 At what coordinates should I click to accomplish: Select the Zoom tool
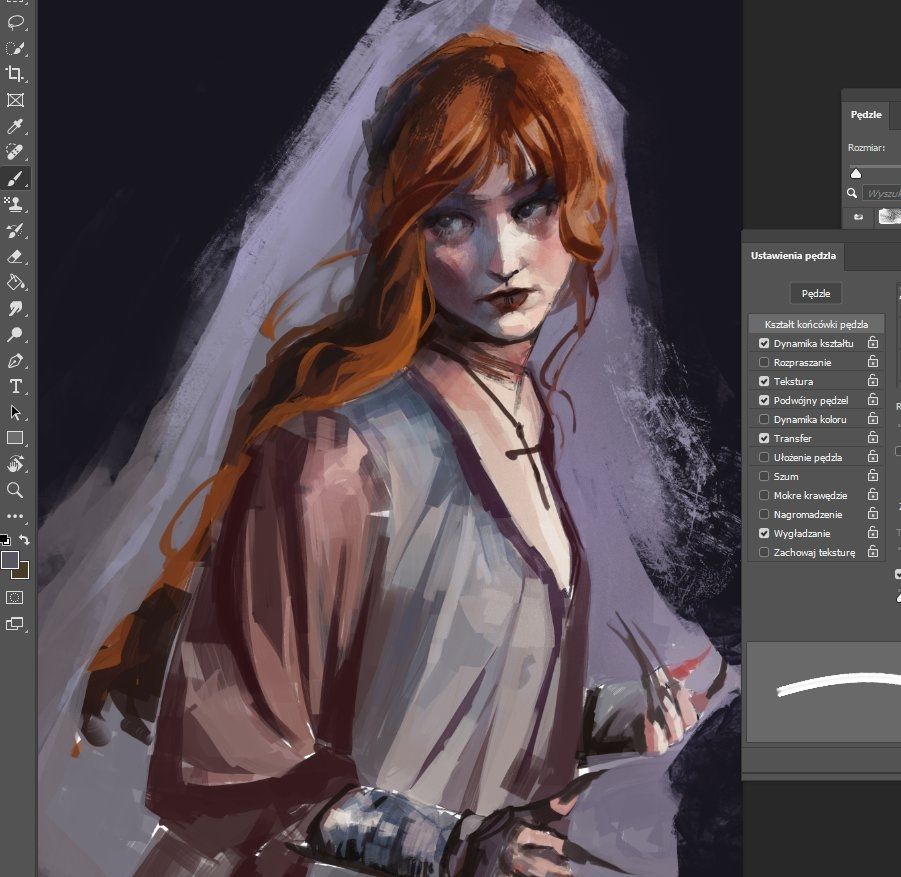[x=15, y=490]
